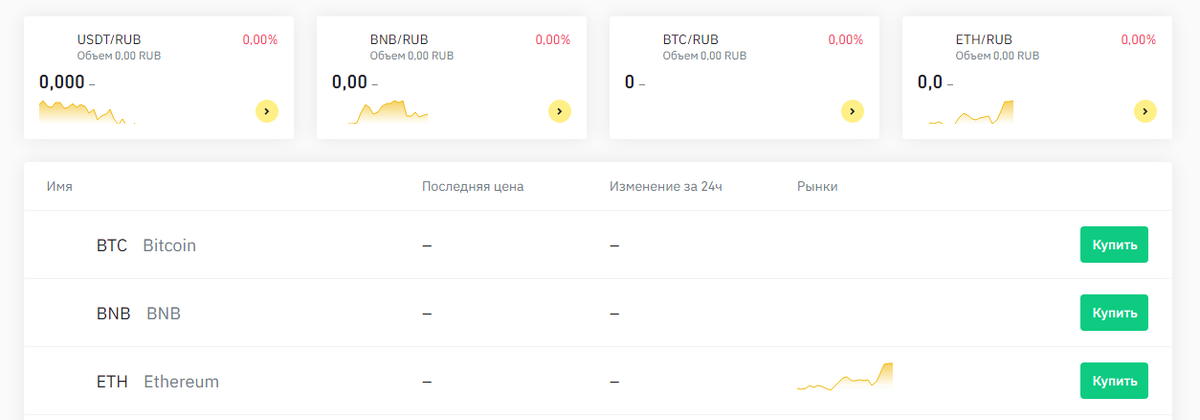This screenshot has width=1200, height=420.
Task: Open the BTC/RUB arrow button
Action: point(852,111)
